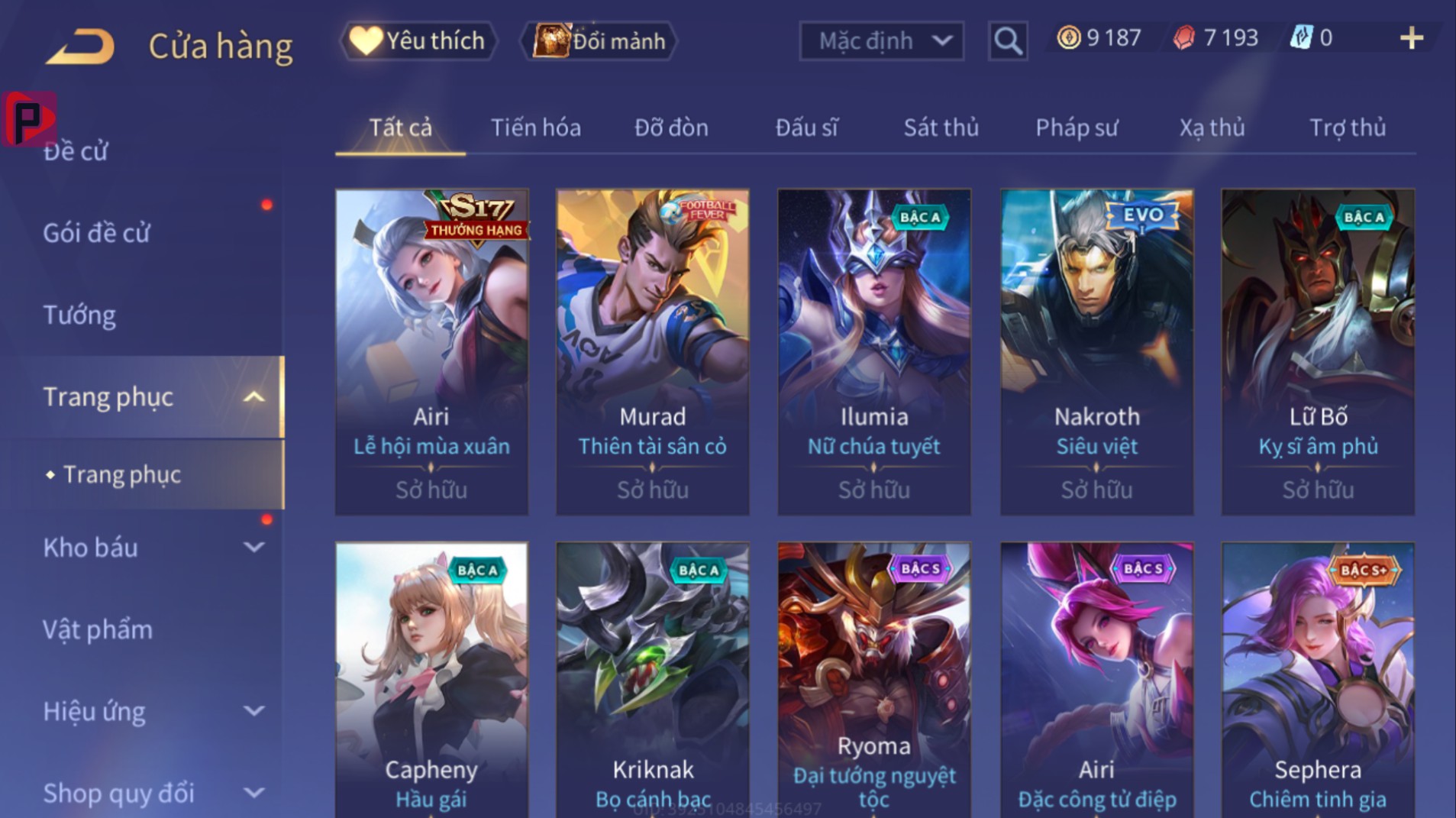This screenshot has height=818, width=1456.
Task: Switch to the Tiến hóa tab
Action: pyautogui.click(x=535, y=128)
